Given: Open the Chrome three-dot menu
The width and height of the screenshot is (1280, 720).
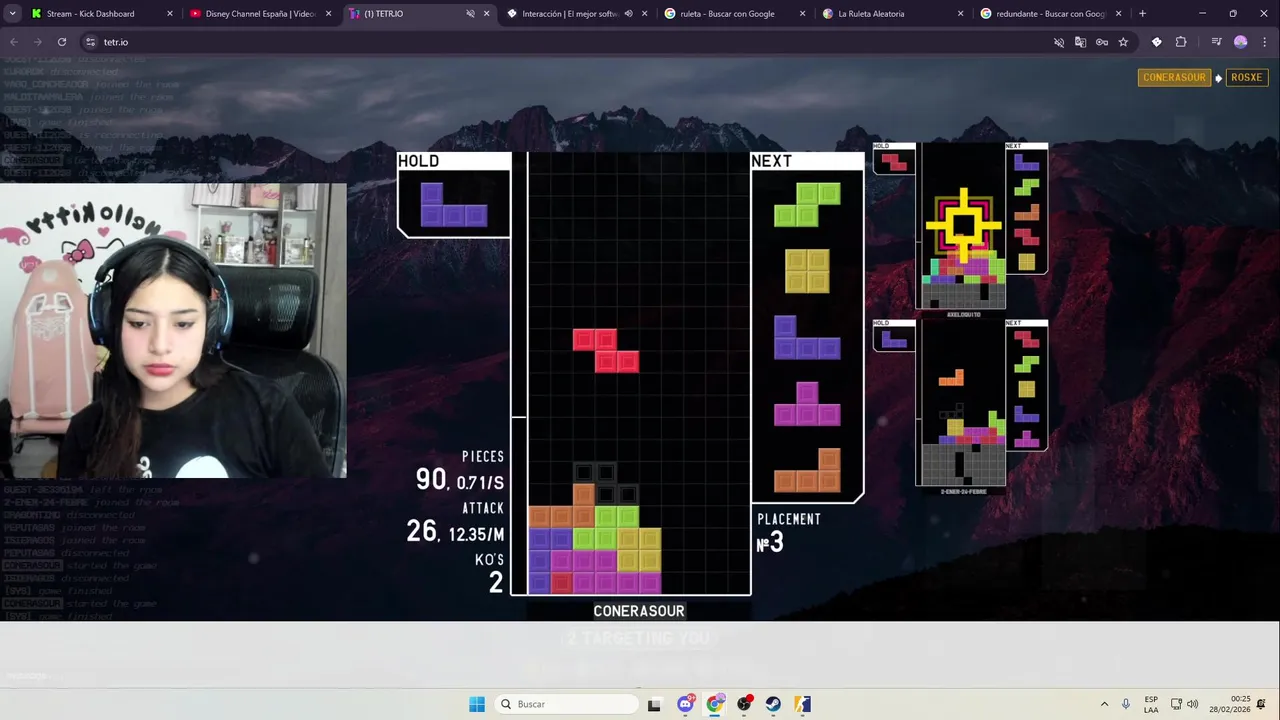Looking at the screenshot, I should (1265, 42).
